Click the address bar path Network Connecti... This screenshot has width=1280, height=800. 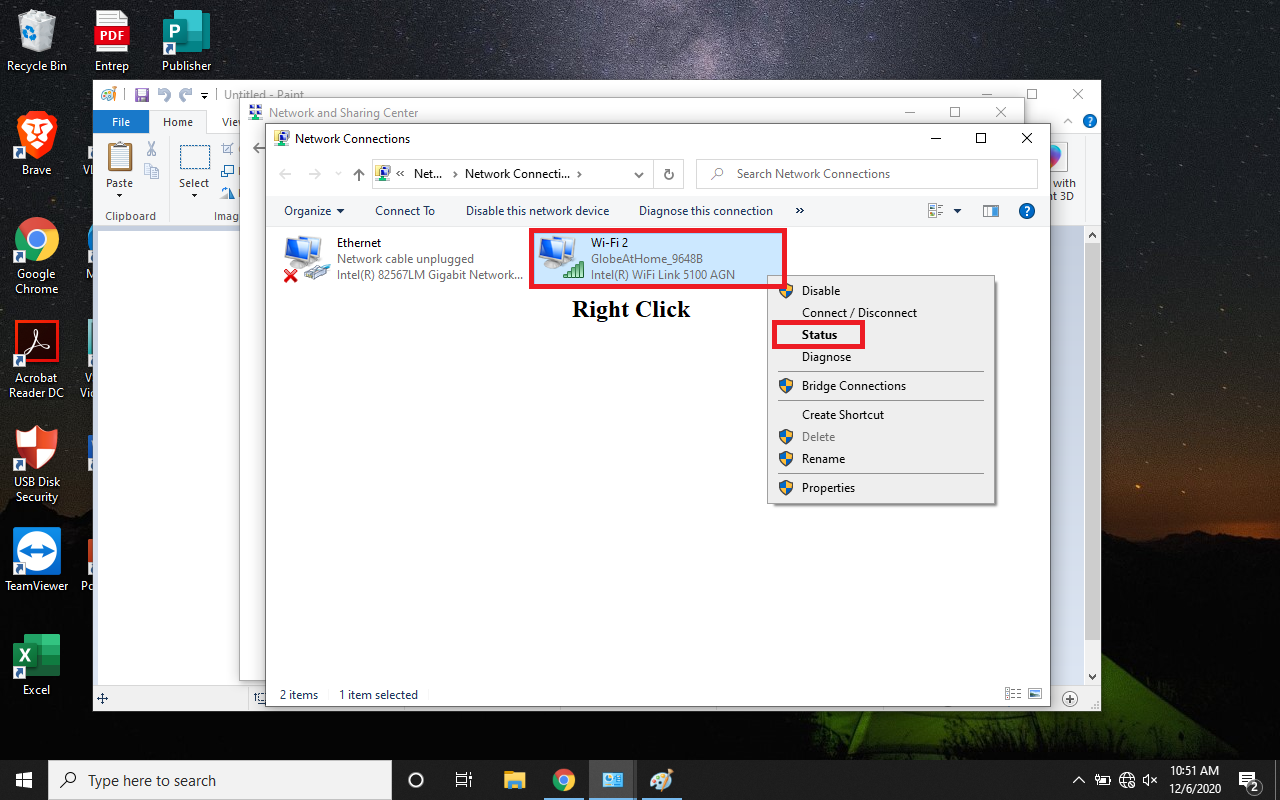pos(517,174)
